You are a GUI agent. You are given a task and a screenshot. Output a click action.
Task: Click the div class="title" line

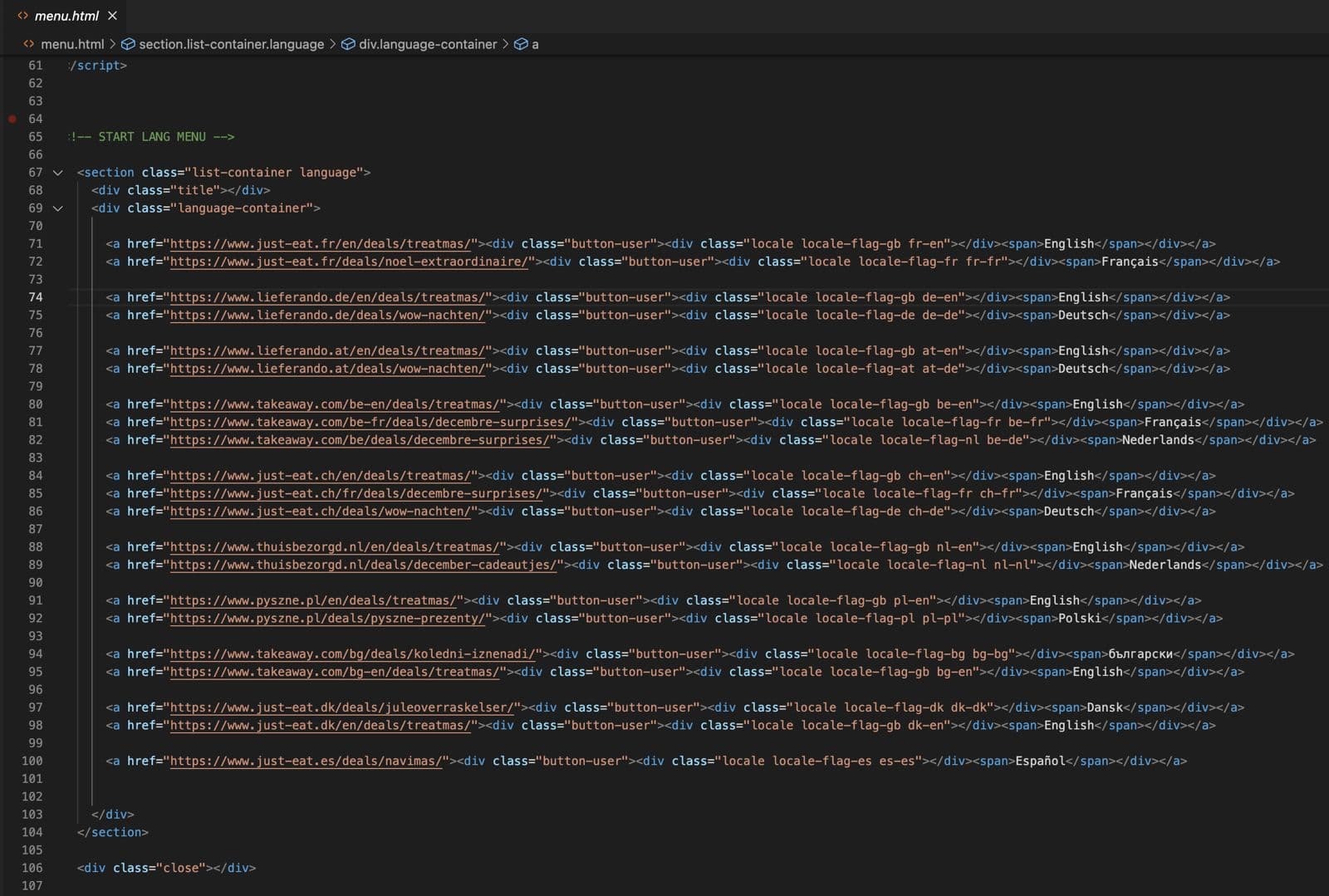pyautogui.click(x=181, y=190)
